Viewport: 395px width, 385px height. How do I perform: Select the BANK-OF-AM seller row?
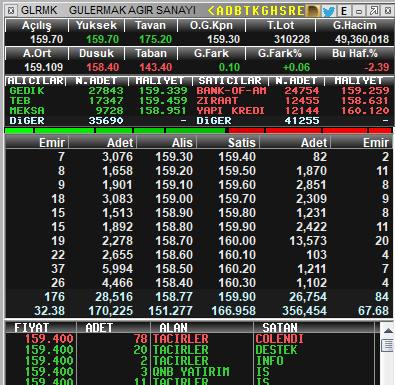click(x=293, y=91)
